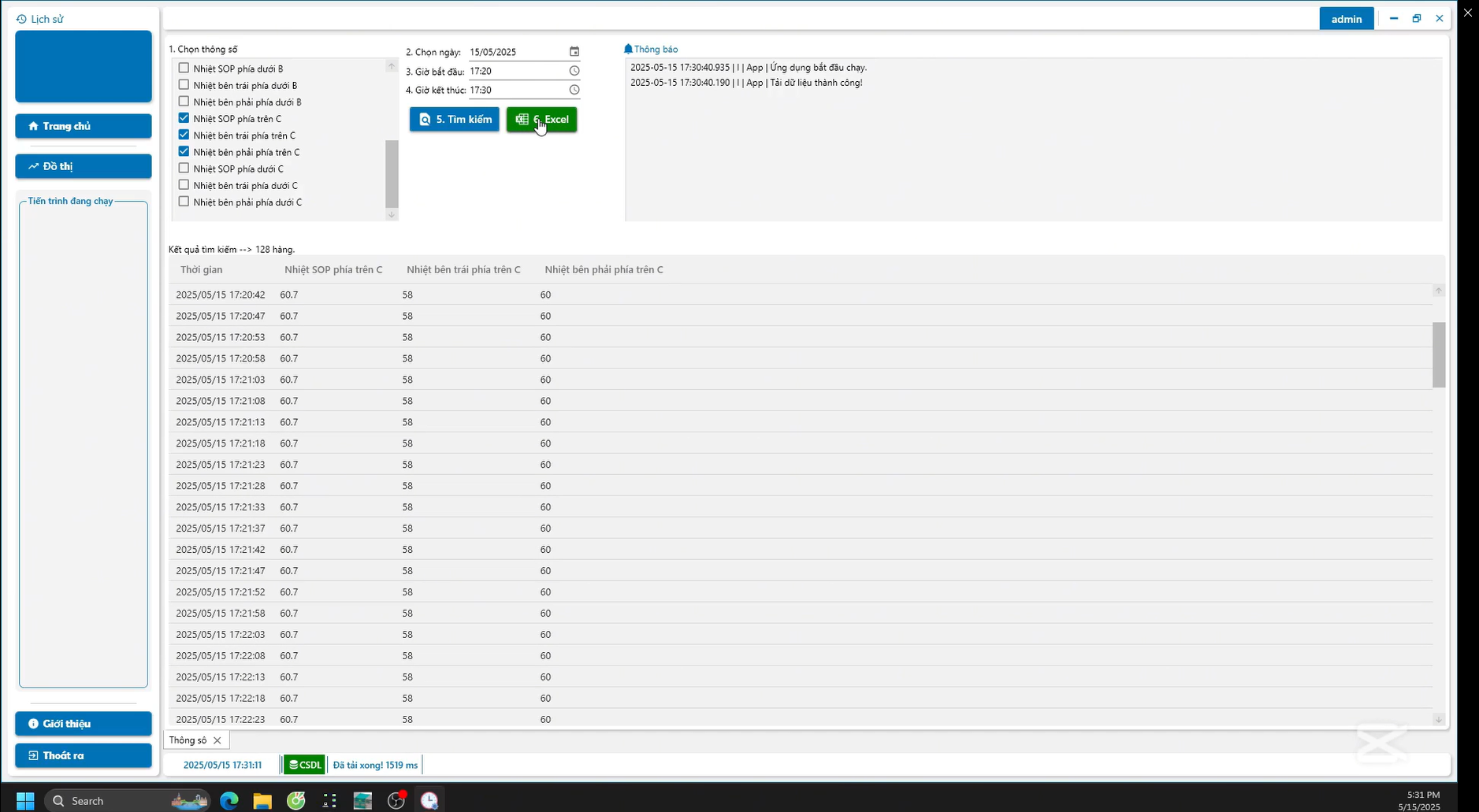Export data with the 6. Excel button
1479x812 pixels.
[x=542, y=120]
